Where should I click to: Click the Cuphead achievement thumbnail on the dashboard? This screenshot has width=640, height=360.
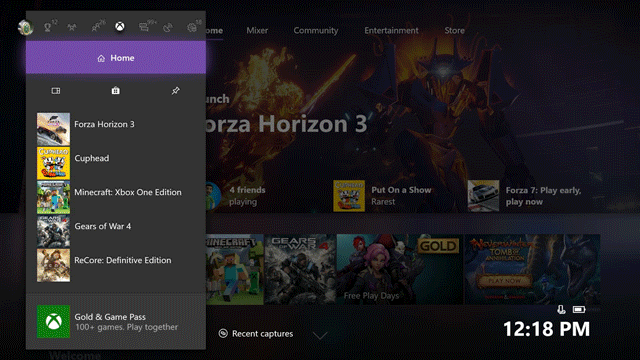[349, 196]
